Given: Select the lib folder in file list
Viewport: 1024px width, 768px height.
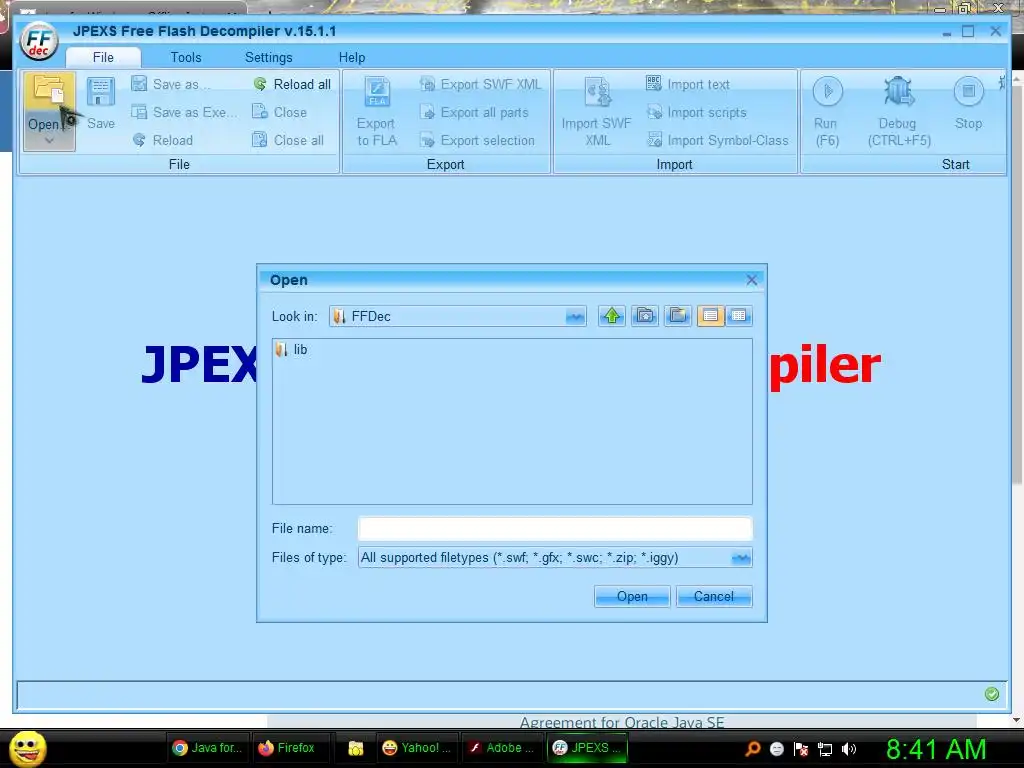Looking at the screenshot, I should 291,350.
